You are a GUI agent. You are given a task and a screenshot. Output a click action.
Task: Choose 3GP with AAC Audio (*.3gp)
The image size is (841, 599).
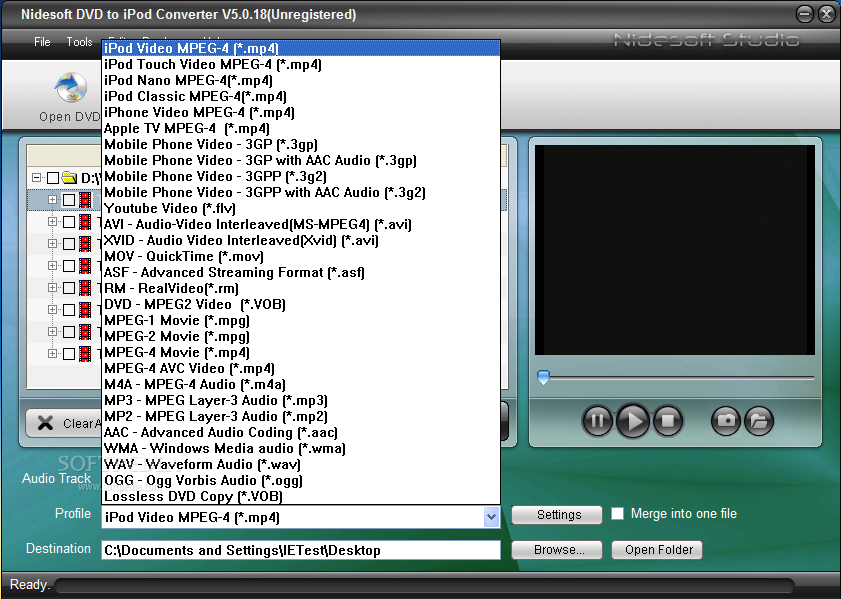click(x=301, y=160)
